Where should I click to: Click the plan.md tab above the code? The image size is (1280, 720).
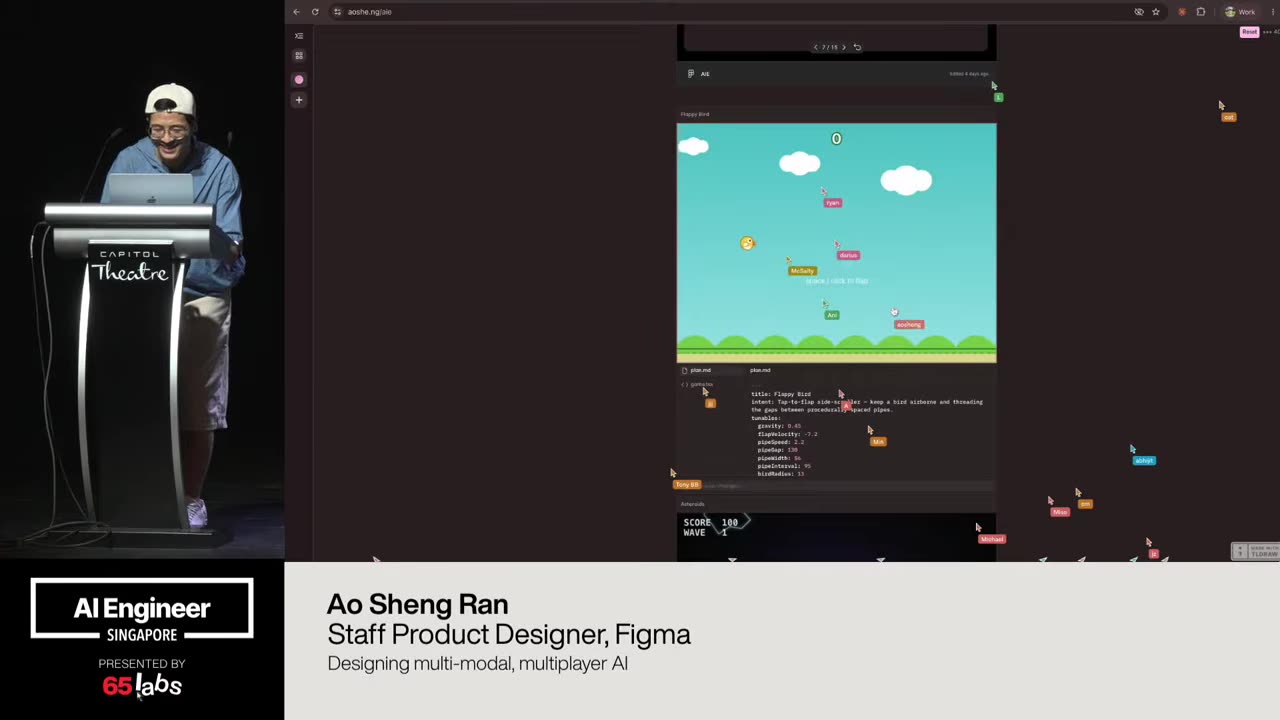coord(760,370)
